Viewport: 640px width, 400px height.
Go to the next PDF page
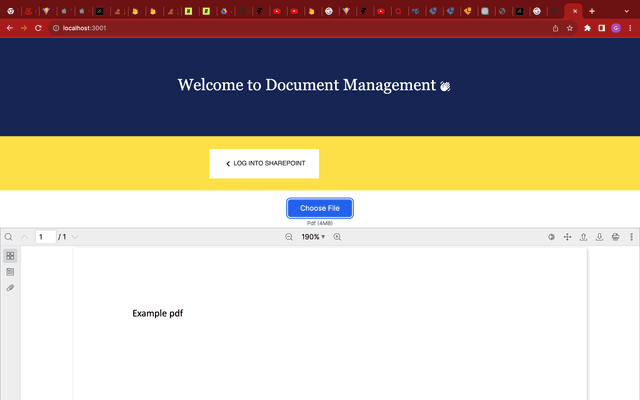point(75,237)
